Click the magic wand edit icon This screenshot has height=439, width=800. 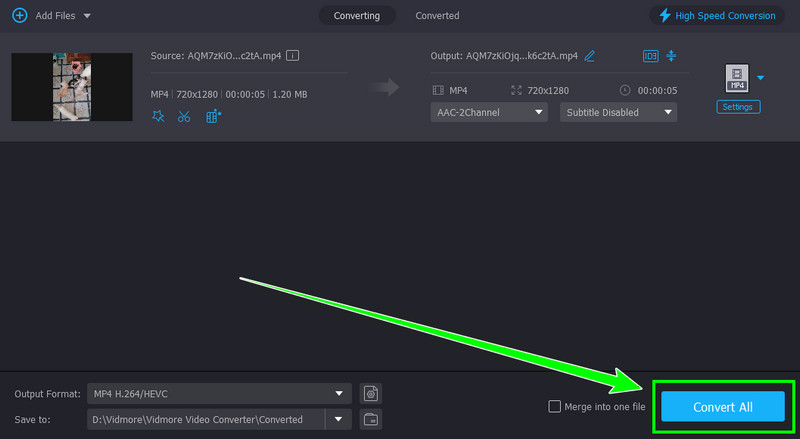pos(158,116)
